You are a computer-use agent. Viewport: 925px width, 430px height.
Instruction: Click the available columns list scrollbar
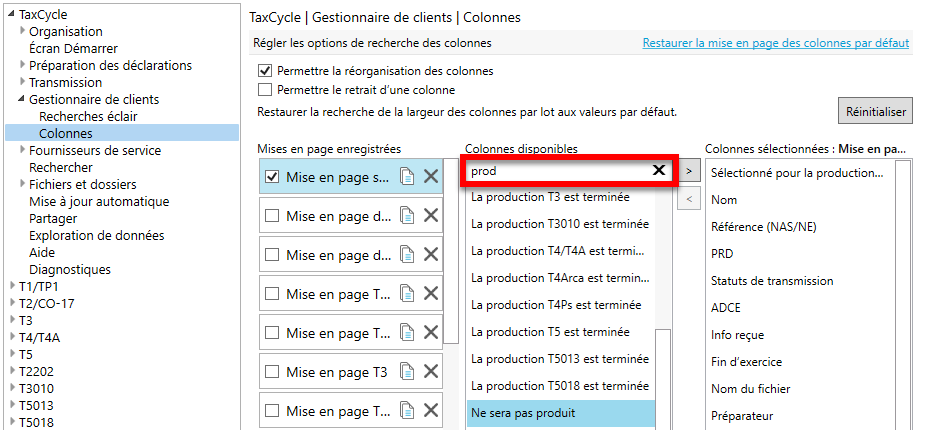coord(664,379)
